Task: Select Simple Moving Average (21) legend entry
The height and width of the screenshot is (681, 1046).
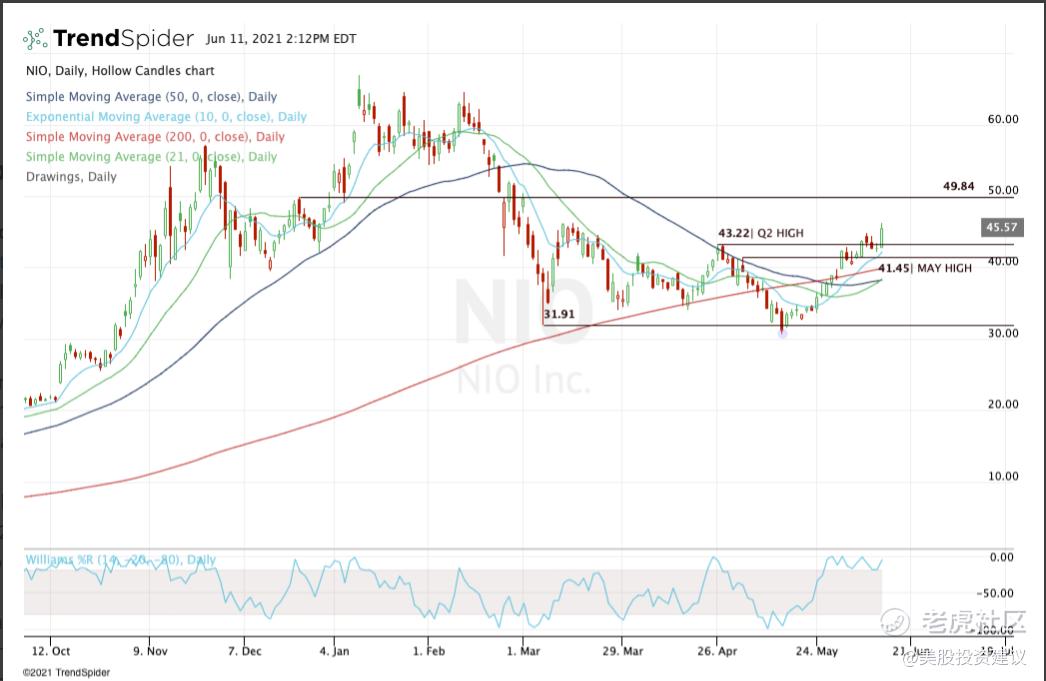Action: [x=151, y=157]
